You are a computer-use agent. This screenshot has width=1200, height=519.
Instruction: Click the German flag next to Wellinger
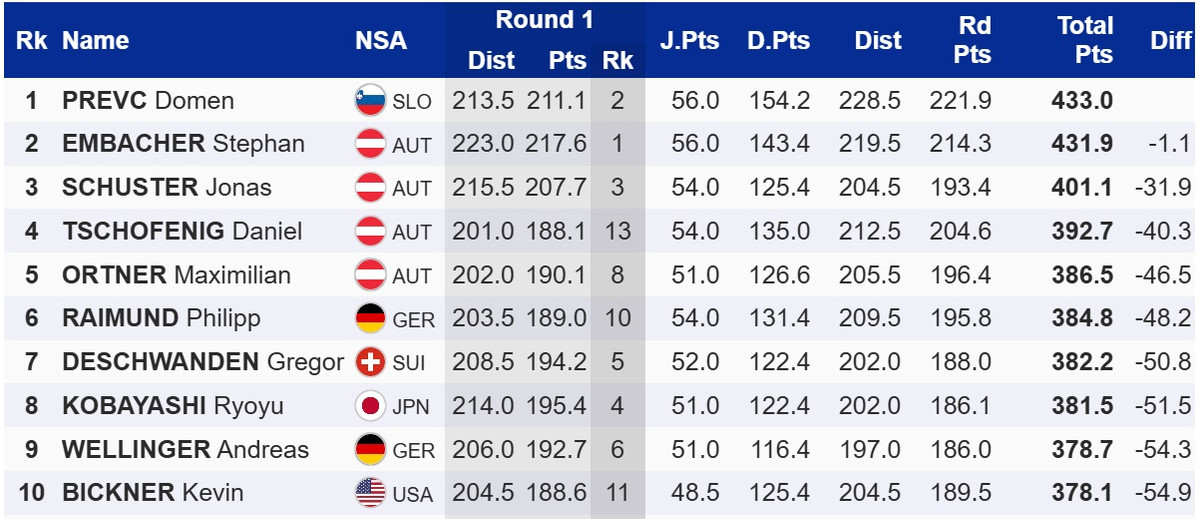pyautogui.click(x=370, y=450)
